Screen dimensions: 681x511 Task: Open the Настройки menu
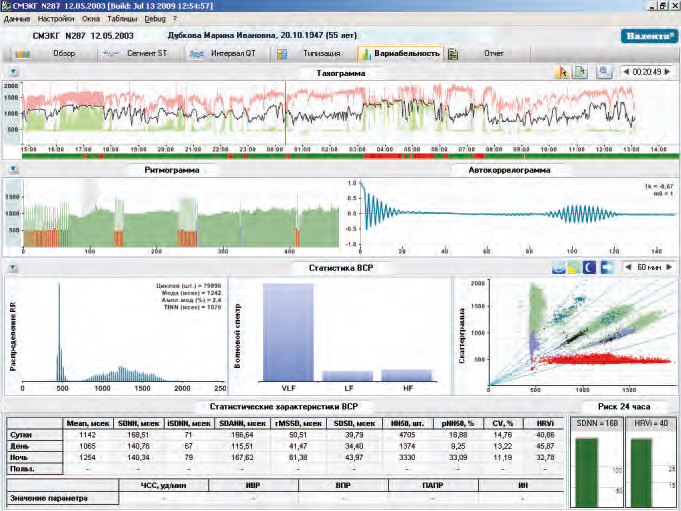click(54, 18)
